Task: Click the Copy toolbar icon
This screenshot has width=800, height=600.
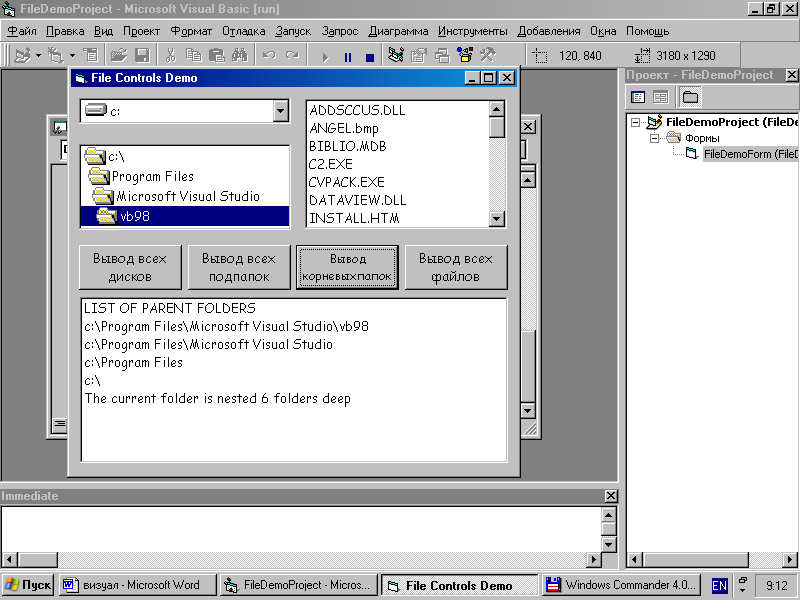Action: coord(193,55)
